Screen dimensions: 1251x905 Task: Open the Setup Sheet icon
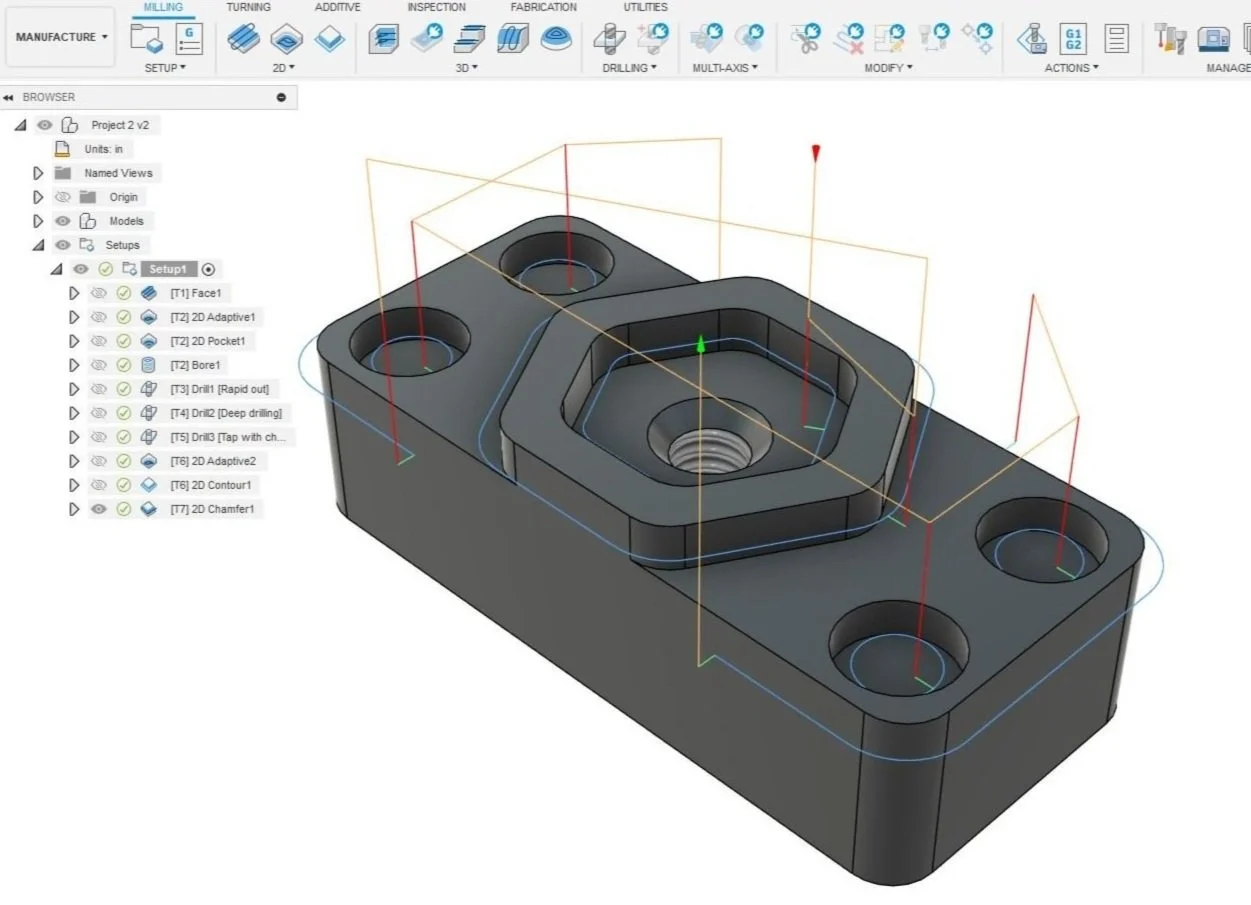click(x=1117, y=39)
